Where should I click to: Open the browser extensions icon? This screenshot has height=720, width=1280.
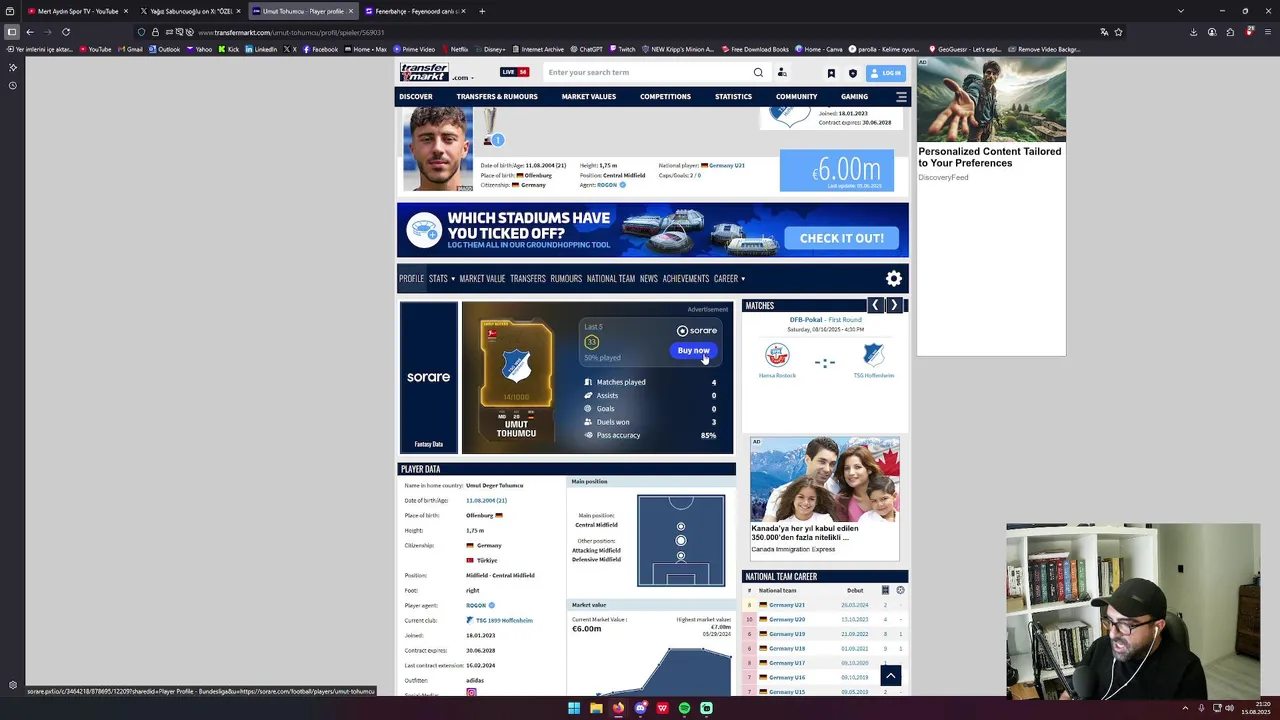(1230, 32)
